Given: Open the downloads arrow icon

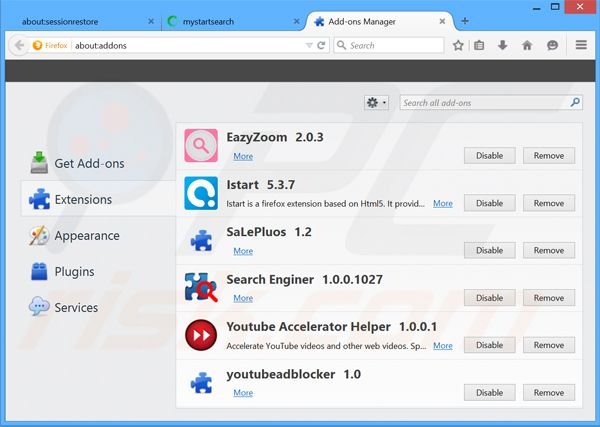Looking at the screenshot, I should pyautogui.click(x=502, y=46).
